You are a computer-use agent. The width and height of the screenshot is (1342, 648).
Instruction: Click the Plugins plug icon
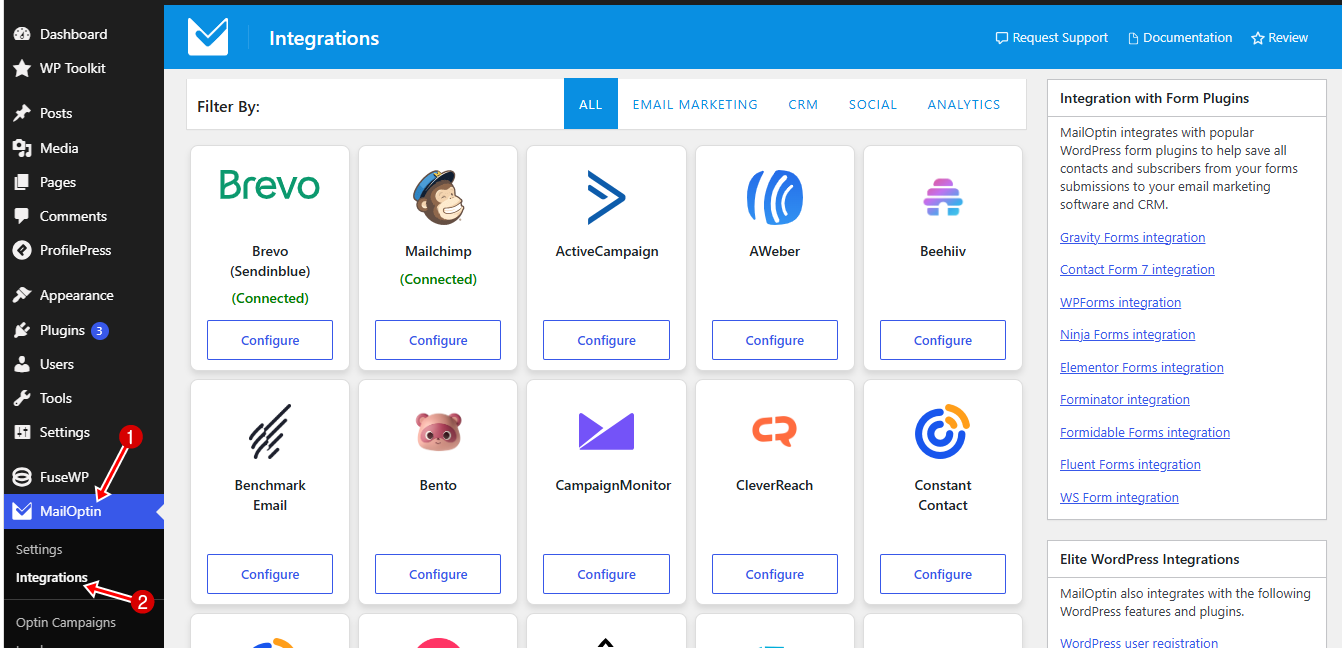tap(21, 330)
